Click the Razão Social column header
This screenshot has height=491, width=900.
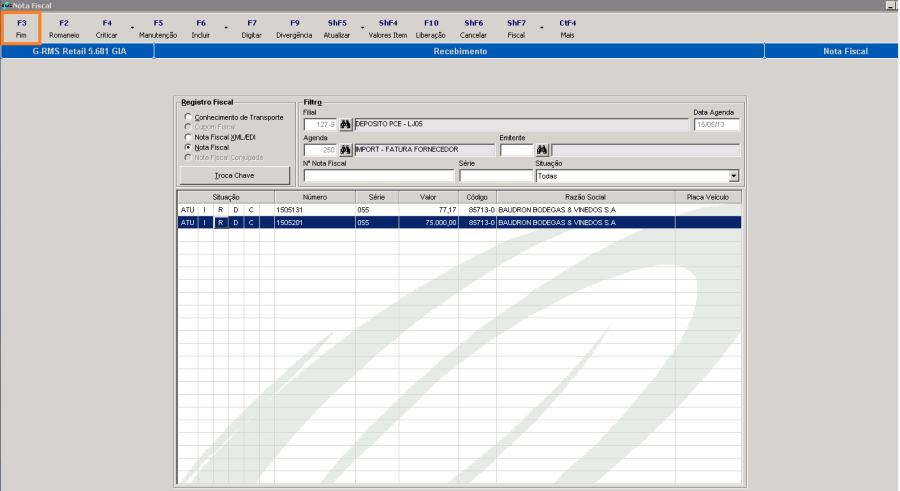[x=585, y=197]
